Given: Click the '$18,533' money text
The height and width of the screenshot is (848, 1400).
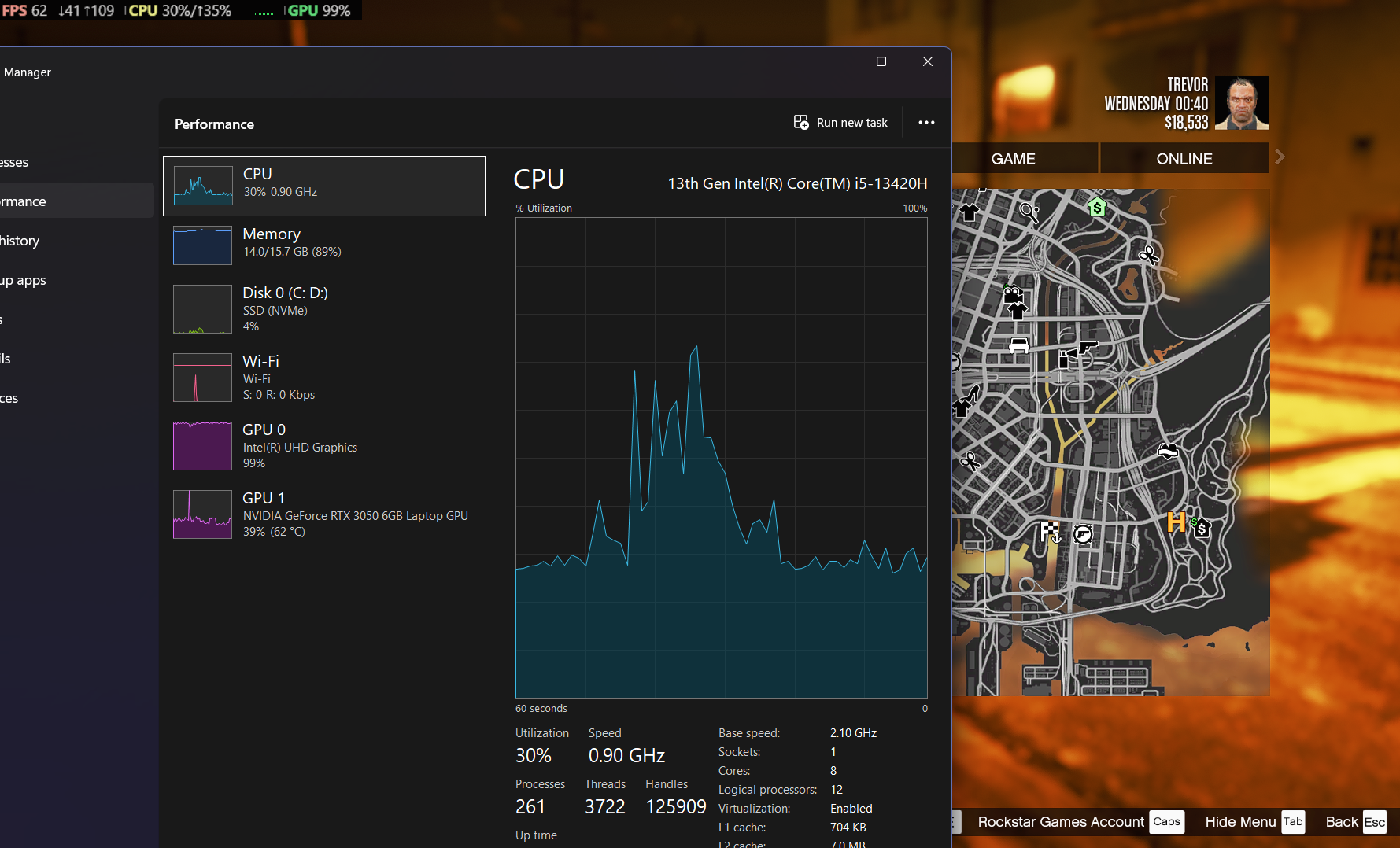Looking at the screenshot, I should point(1187,123).
